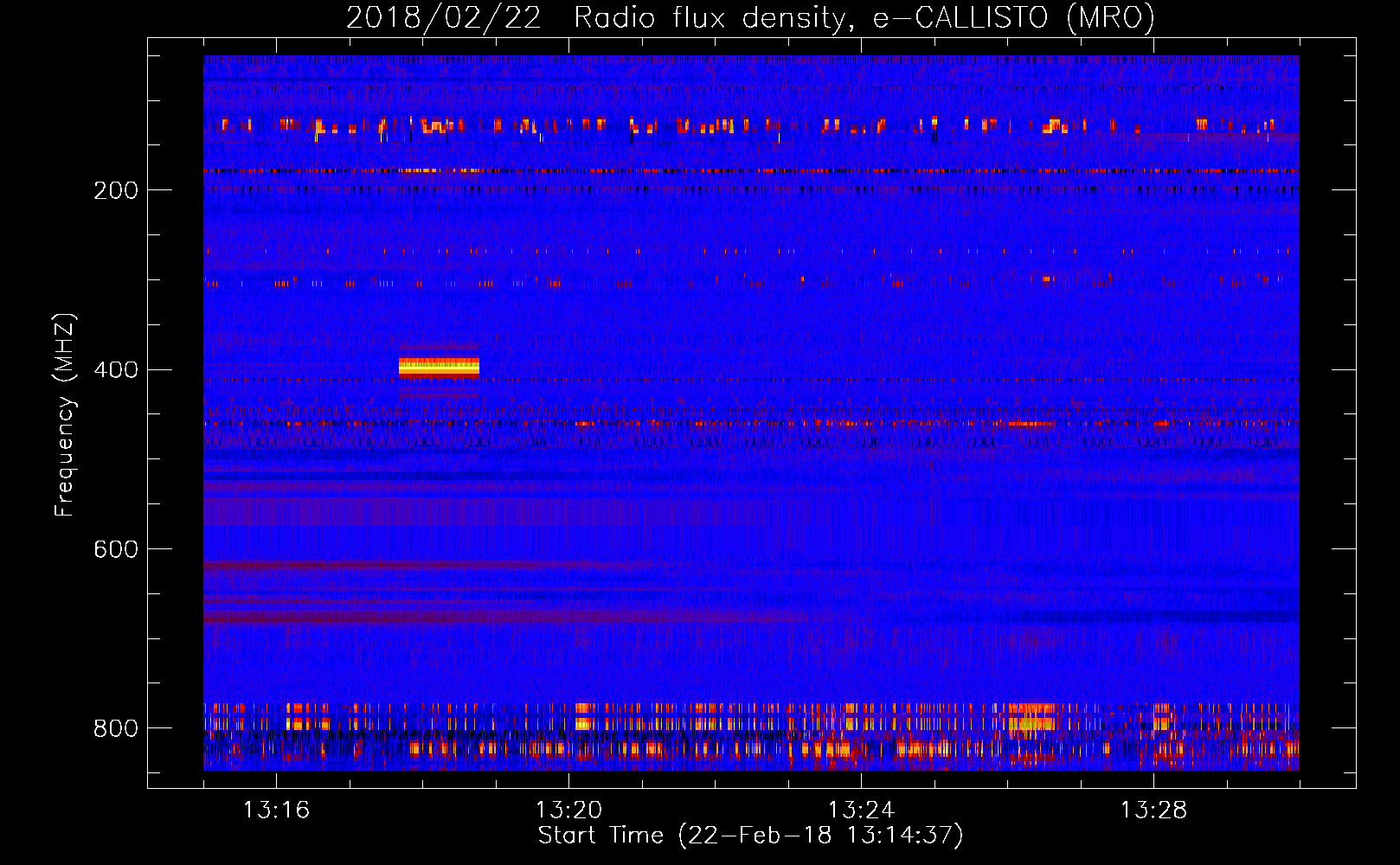Click the 13:28 time tick label
The image size is (1400, 865).
(x=1153, y=811)
